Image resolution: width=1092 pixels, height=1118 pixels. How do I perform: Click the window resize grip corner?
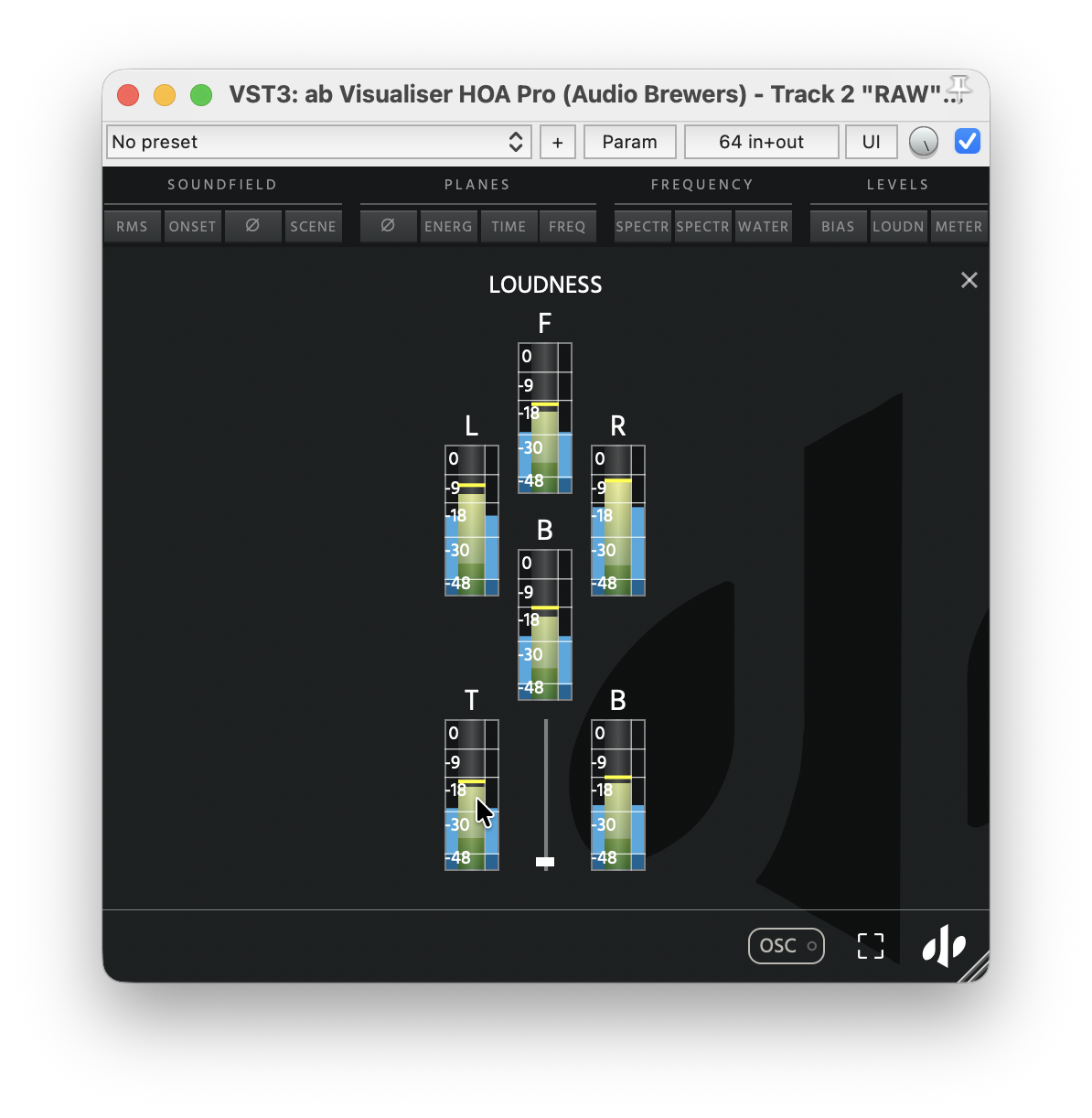click(975, 968)
